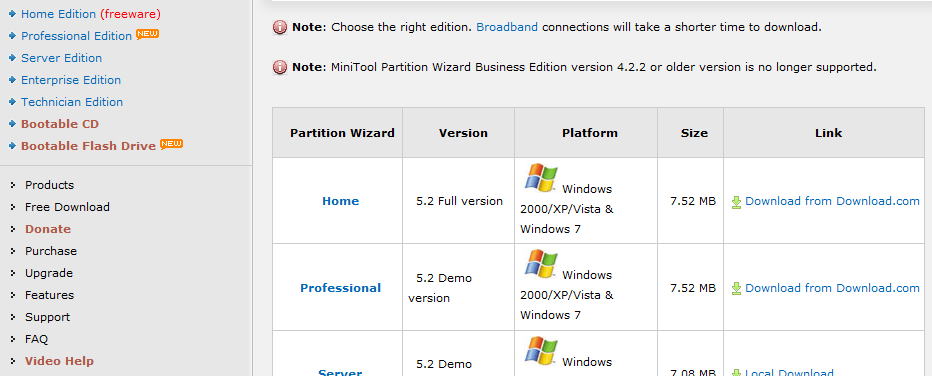Open the Broadband link in the note
This screenshot has height=376, width=932.
click(507, 27)
